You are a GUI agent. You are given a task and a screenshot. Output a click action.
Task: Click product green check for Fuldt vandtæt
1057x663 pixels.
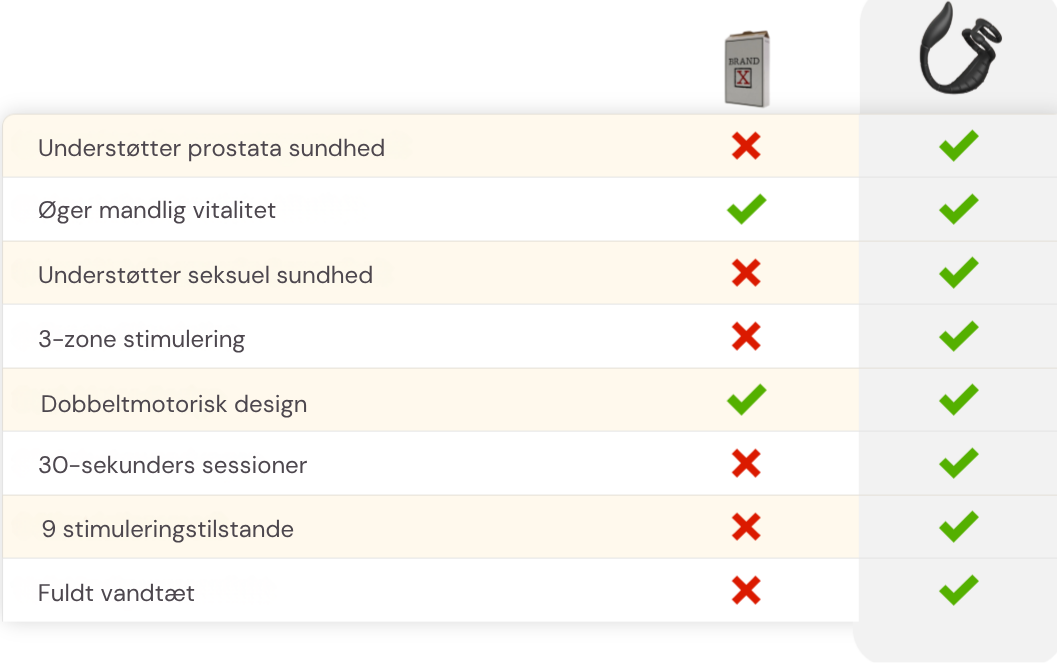point(959,590)
